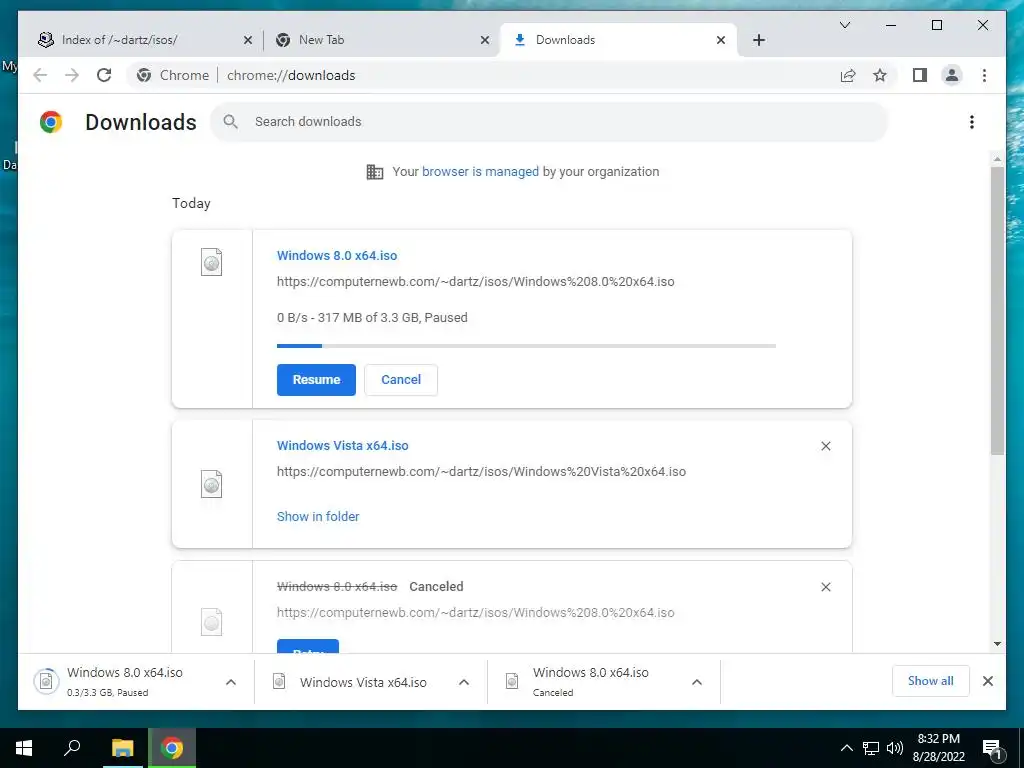Click the page vertical scrollbar thumb
Screen dimensions: 1024x768
click(x=997, y=311)
